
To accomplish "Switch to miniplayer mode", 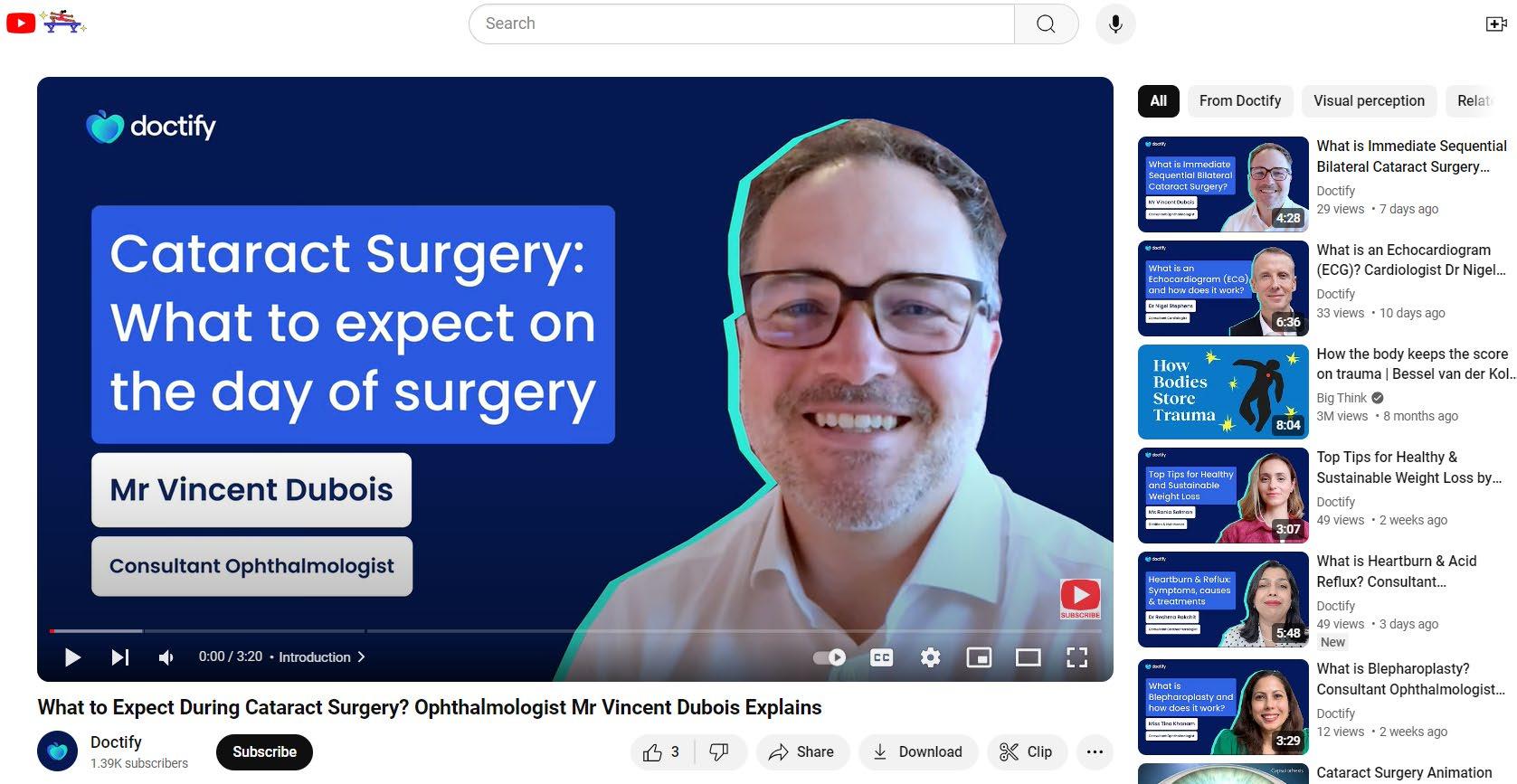I will [979, 657].
